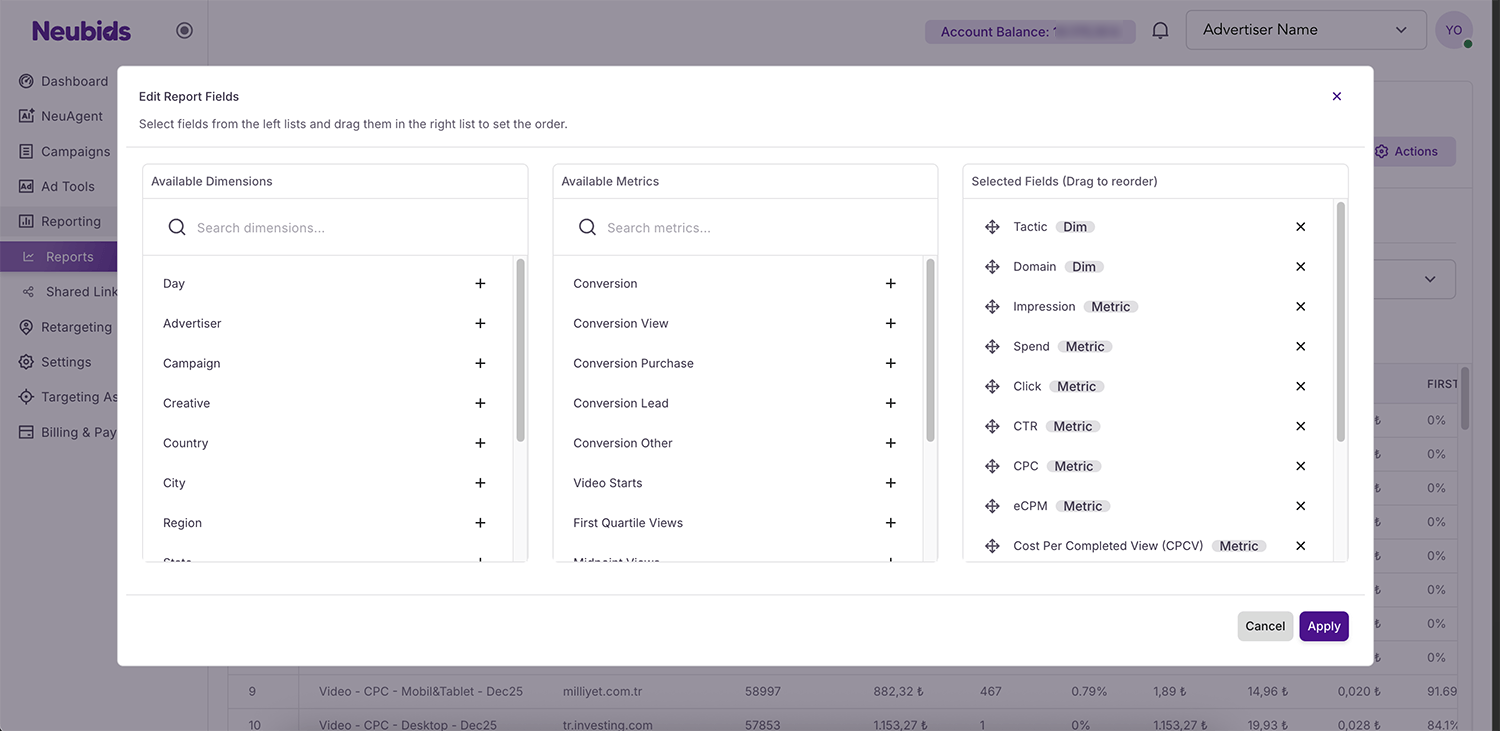Cancel editing report fields
The width and height of the screenshot is (1500, 731).
(1264, 626)
